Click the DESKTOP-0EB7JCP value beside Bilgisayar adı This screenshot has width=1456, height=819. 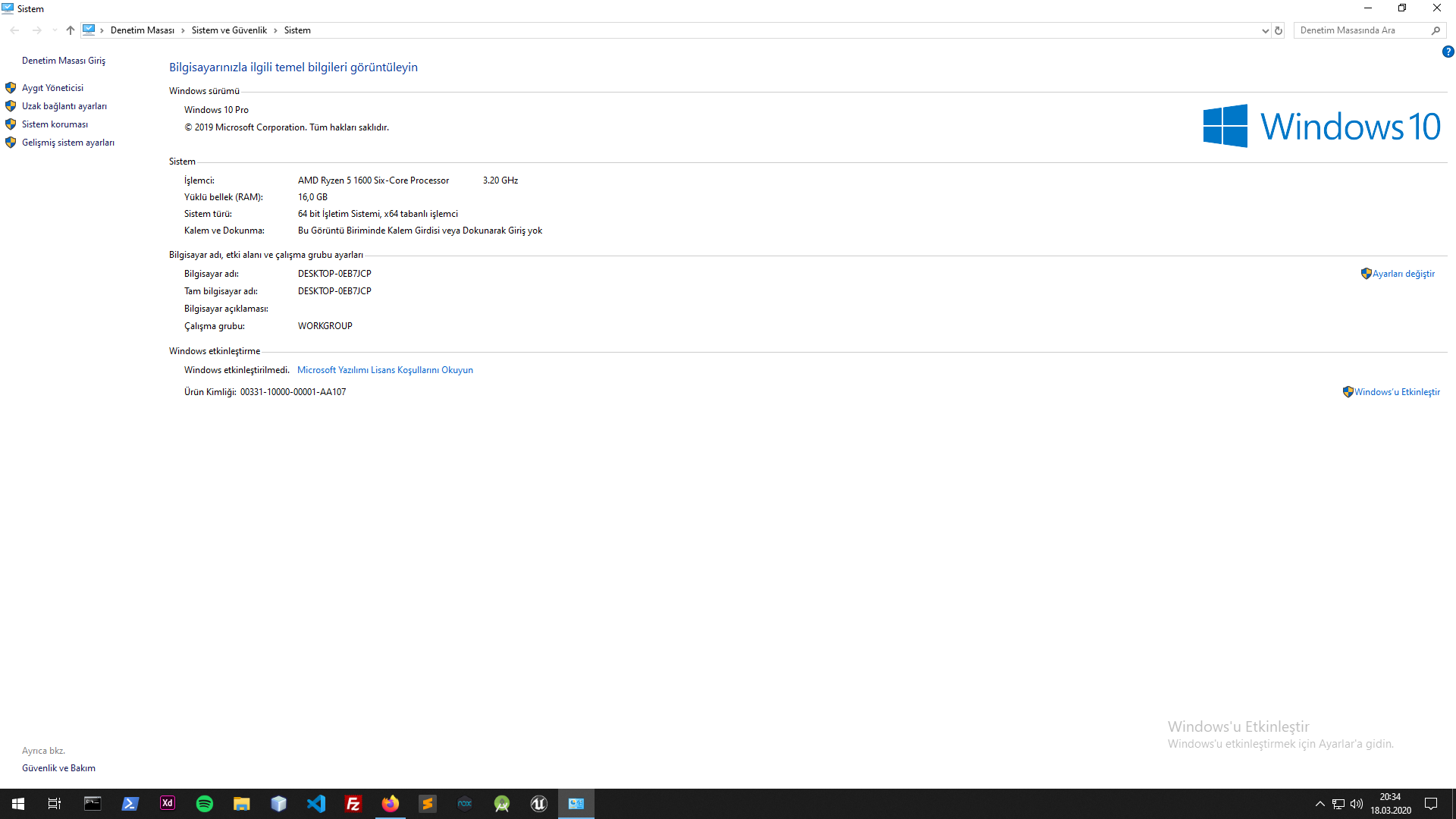tap(334, 274)
